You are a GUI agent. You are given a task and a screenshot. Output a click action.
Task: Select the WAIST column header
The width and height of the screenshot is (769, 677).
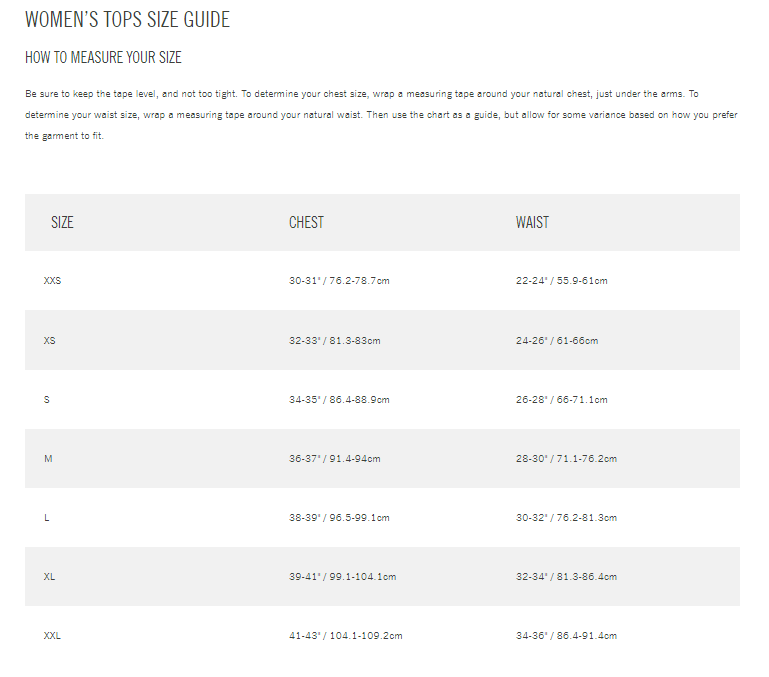(532, 223)
